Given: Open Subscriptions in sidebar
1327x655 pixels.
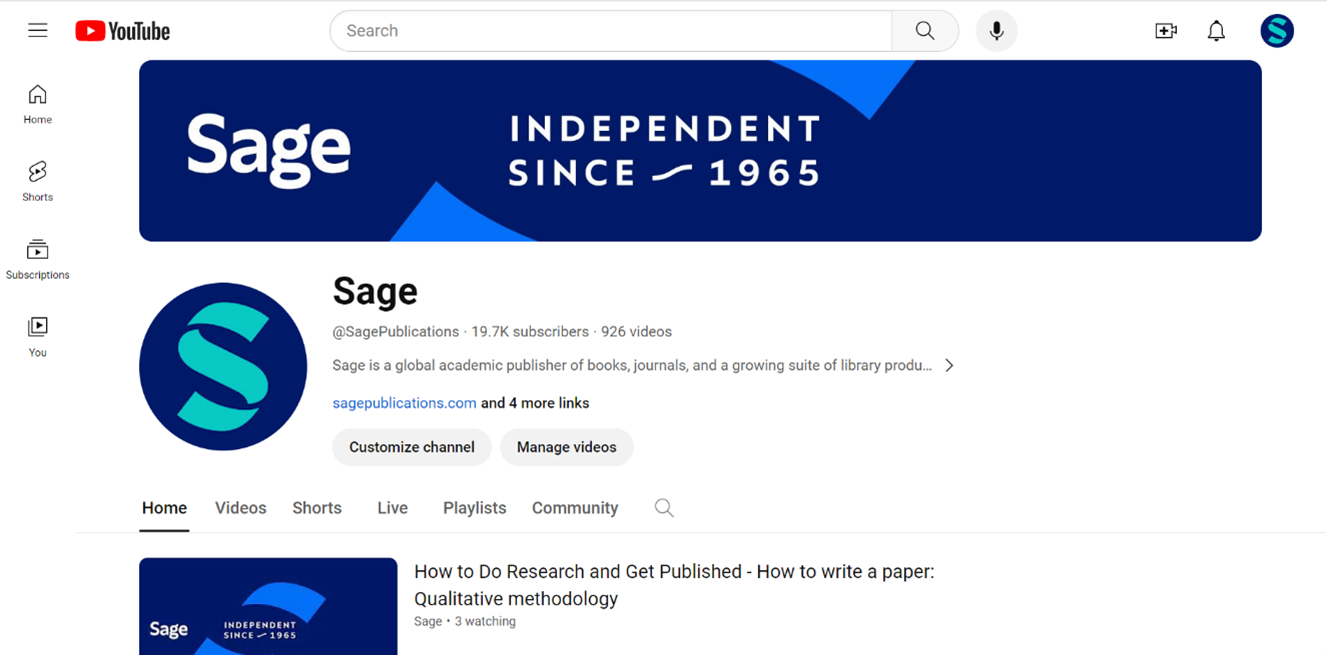Looking at the screenshot, I should (38, 259).
